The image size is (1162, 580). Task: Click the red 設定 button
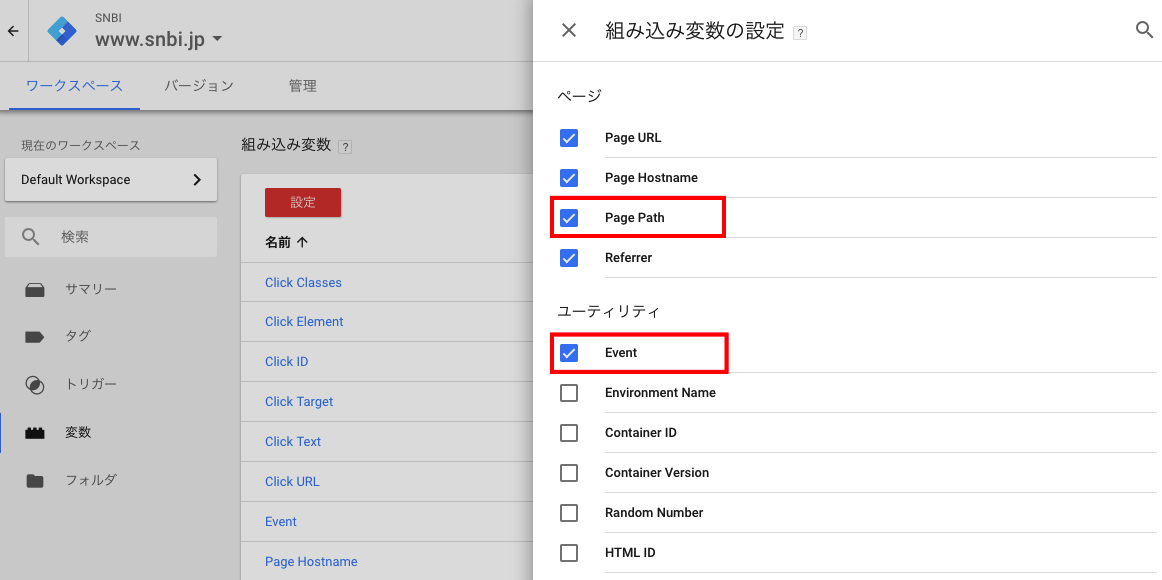pos(303,202)
